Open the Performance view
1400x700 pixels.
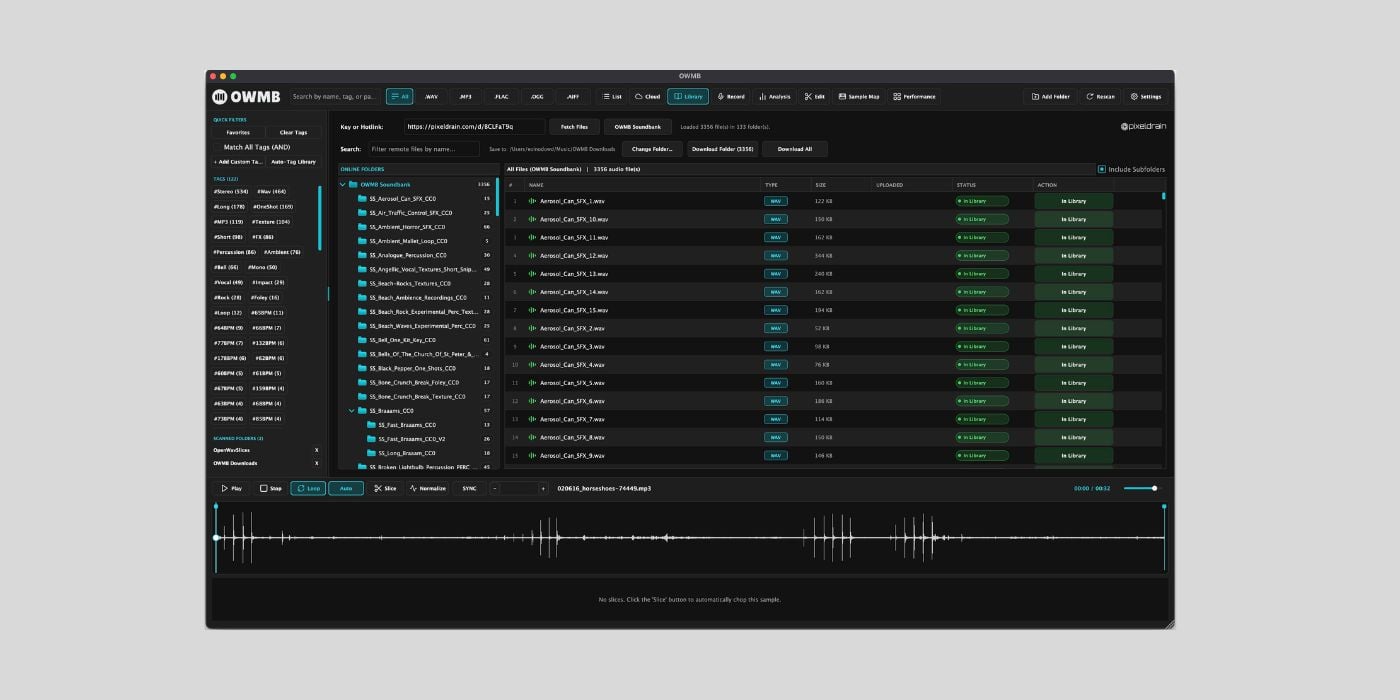[914, 97]
